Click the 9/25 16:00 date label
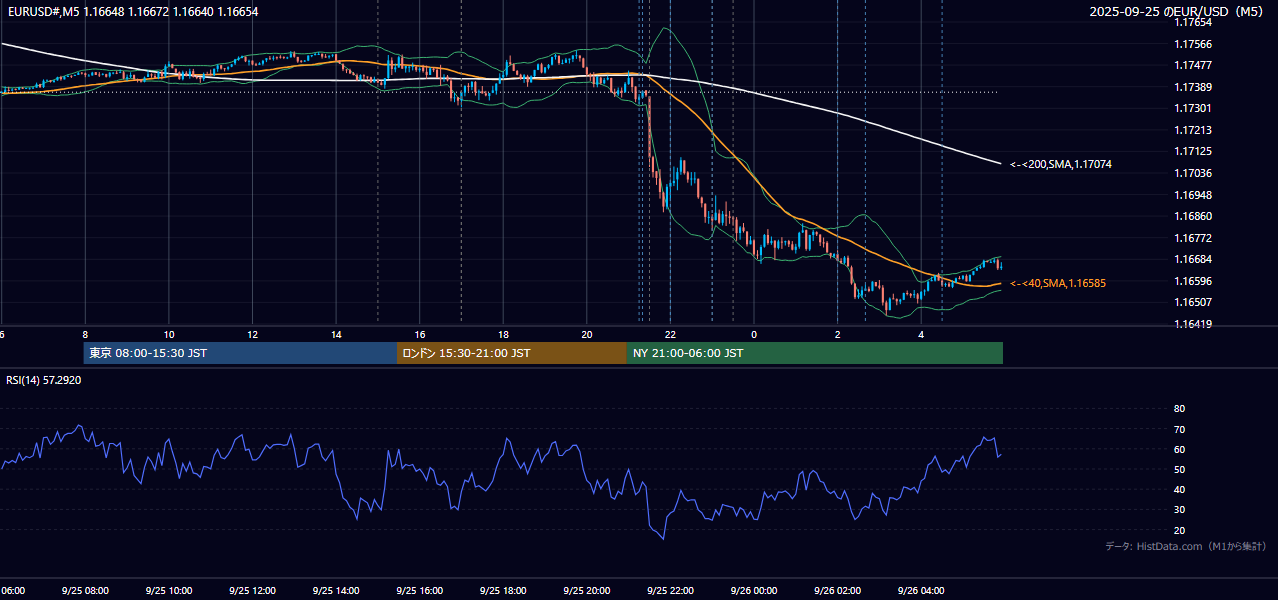 click(419, 591)
